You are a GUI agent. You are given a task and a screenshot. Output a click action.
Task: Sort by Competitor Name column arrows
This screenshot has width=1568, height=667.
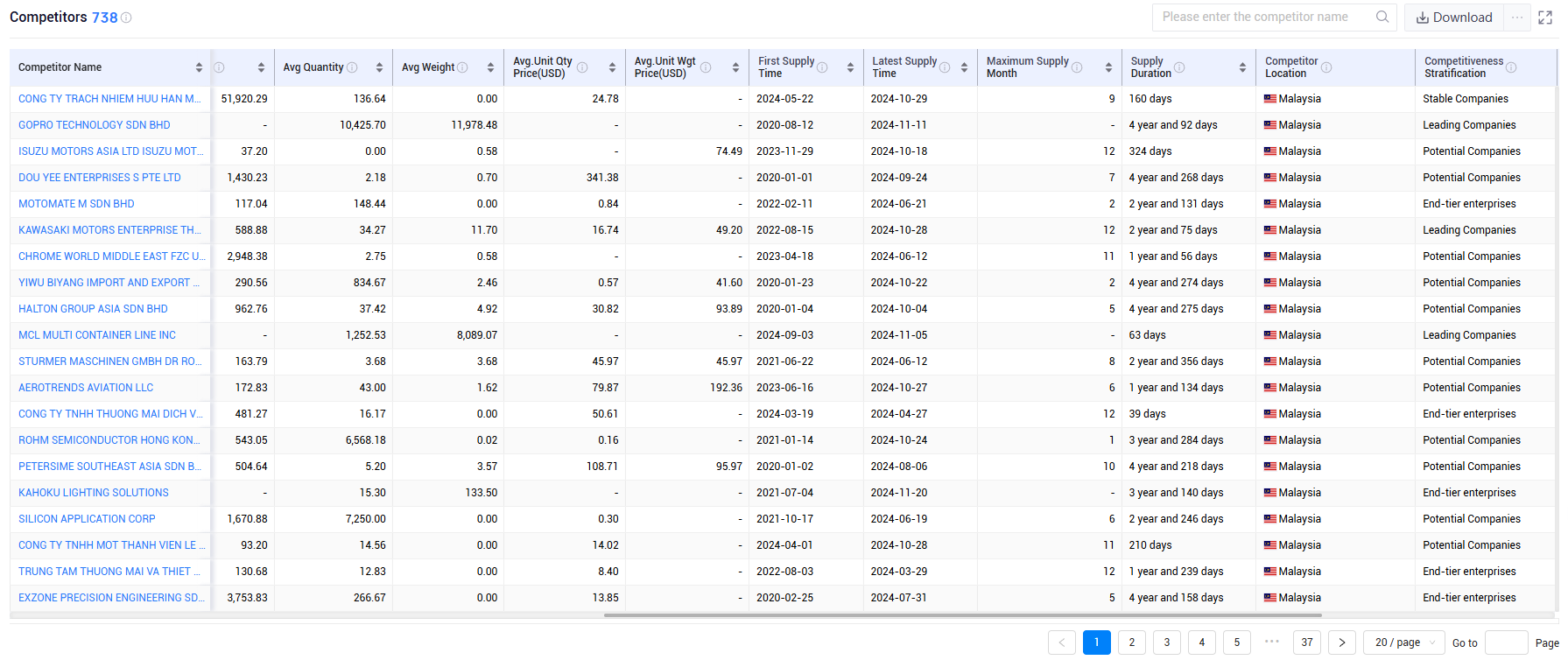pyautogui.click(x=199, y=67)
